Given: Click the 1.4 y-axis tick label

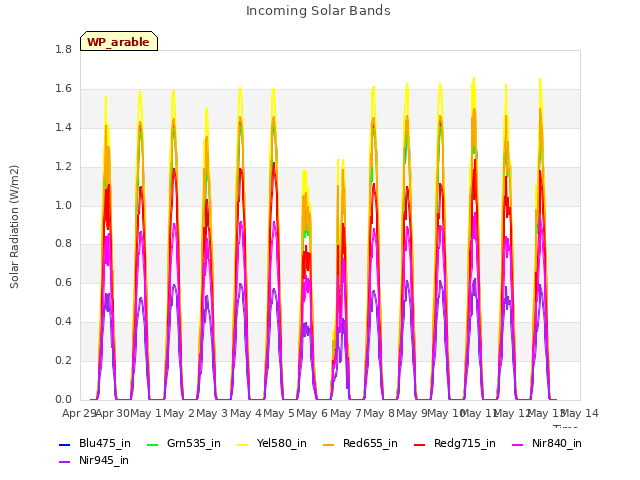Looking at the screenshot, I should pos(63,127).
